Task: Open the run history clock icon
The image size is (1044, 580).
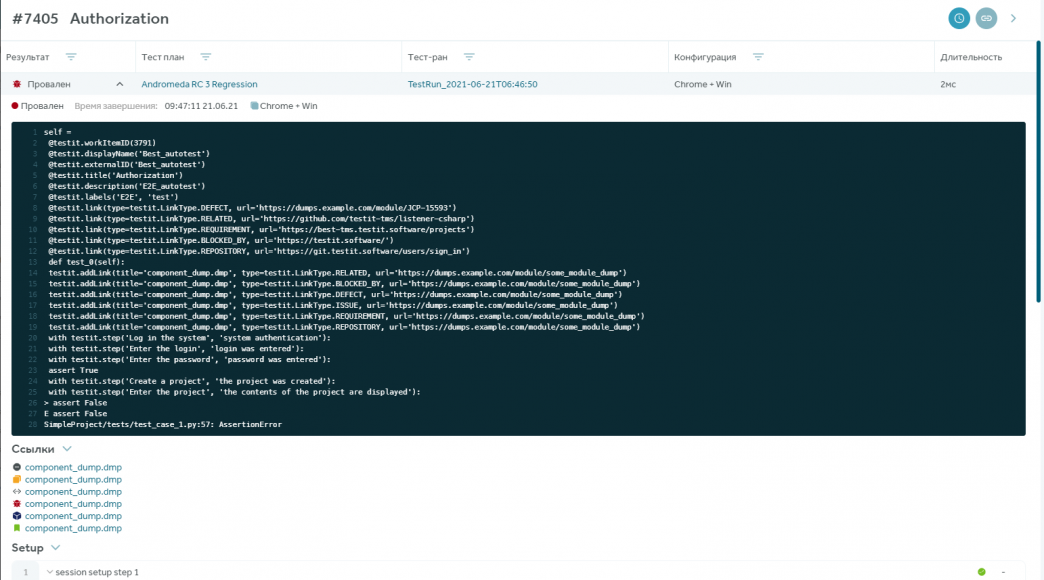Action: pyautogui.click(x=959, y=18)
